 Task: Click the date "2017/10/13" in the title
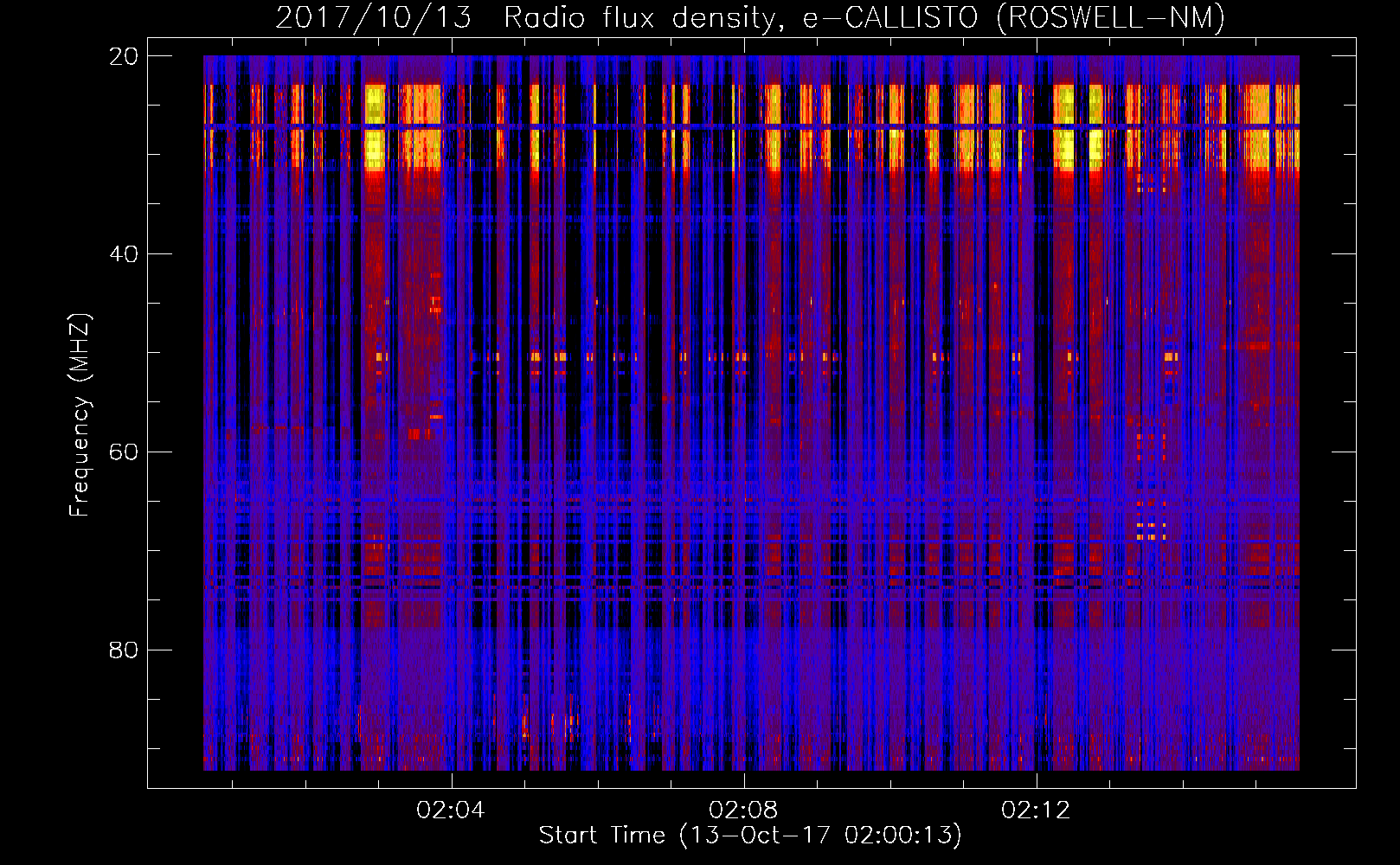374,18
